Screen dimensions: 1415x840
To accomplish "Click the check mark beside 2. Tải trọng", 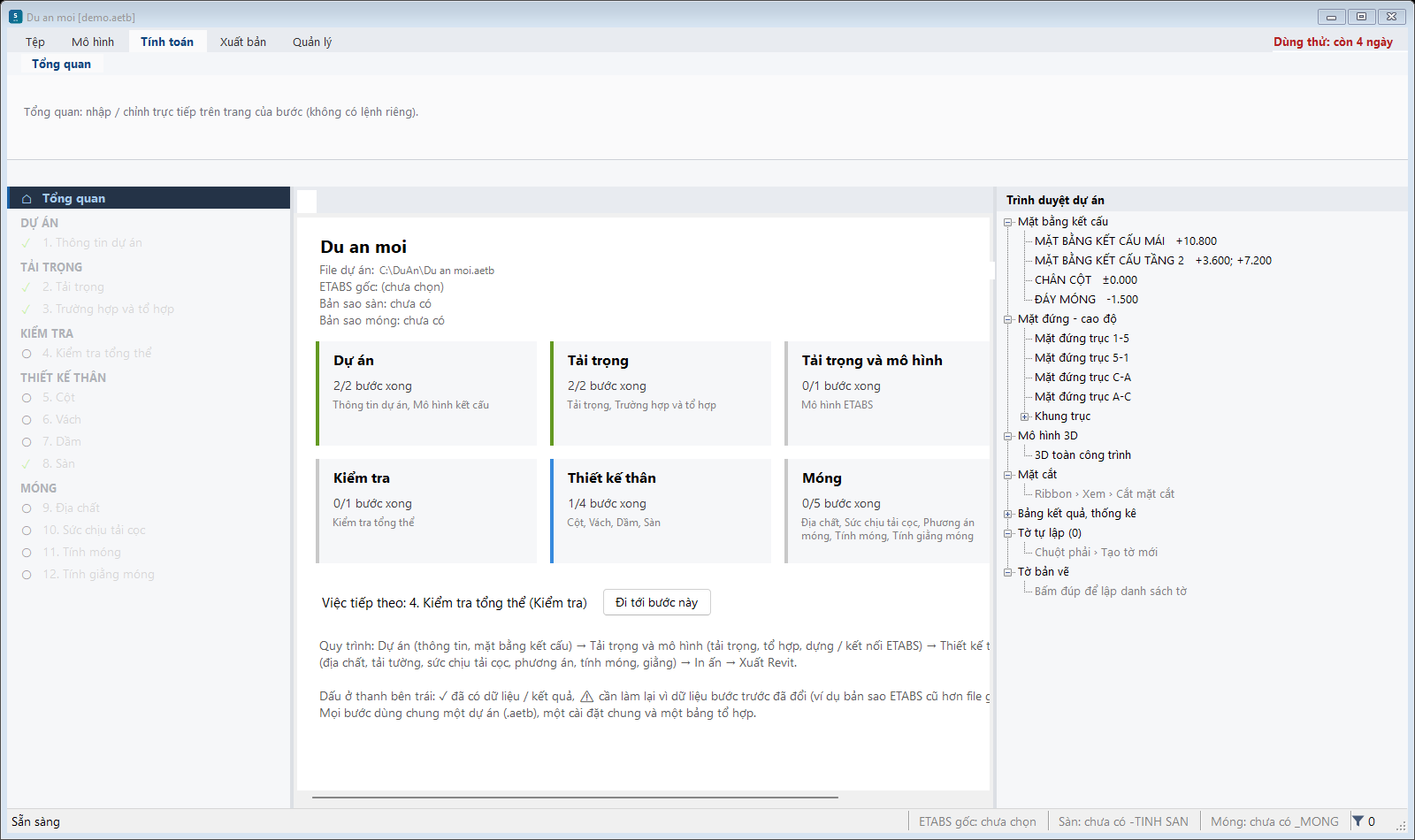I will 27,287.
